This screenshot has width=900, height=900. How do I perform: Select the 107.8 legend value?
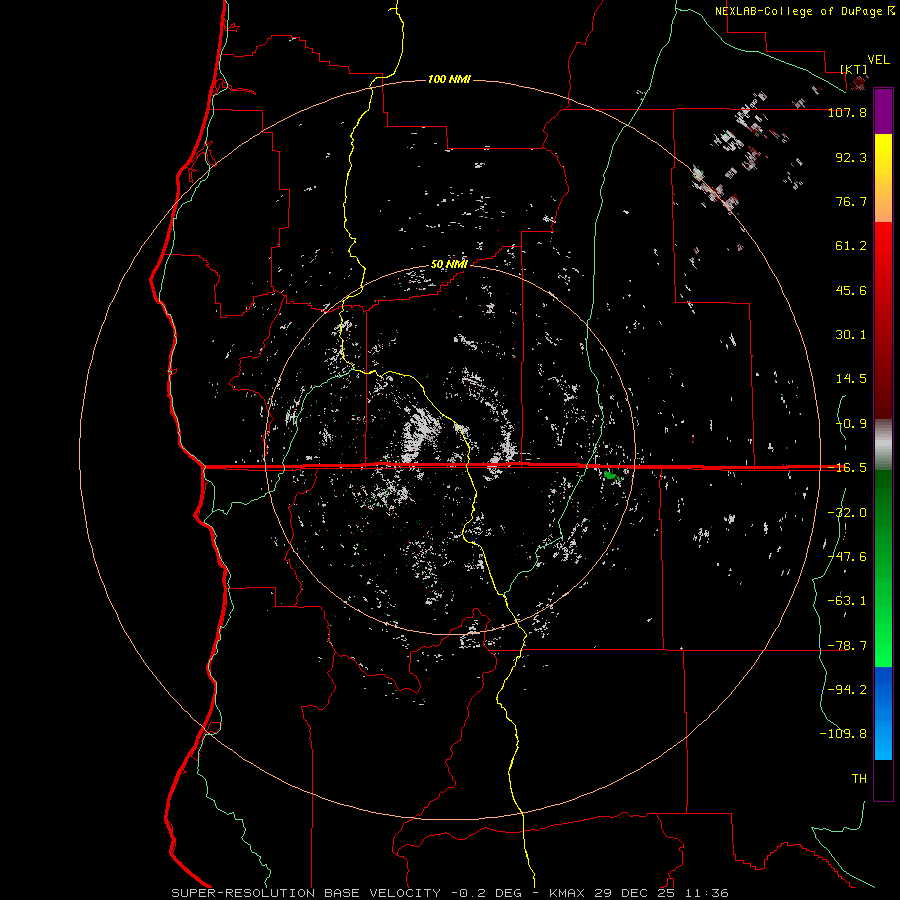coord(847,112)
